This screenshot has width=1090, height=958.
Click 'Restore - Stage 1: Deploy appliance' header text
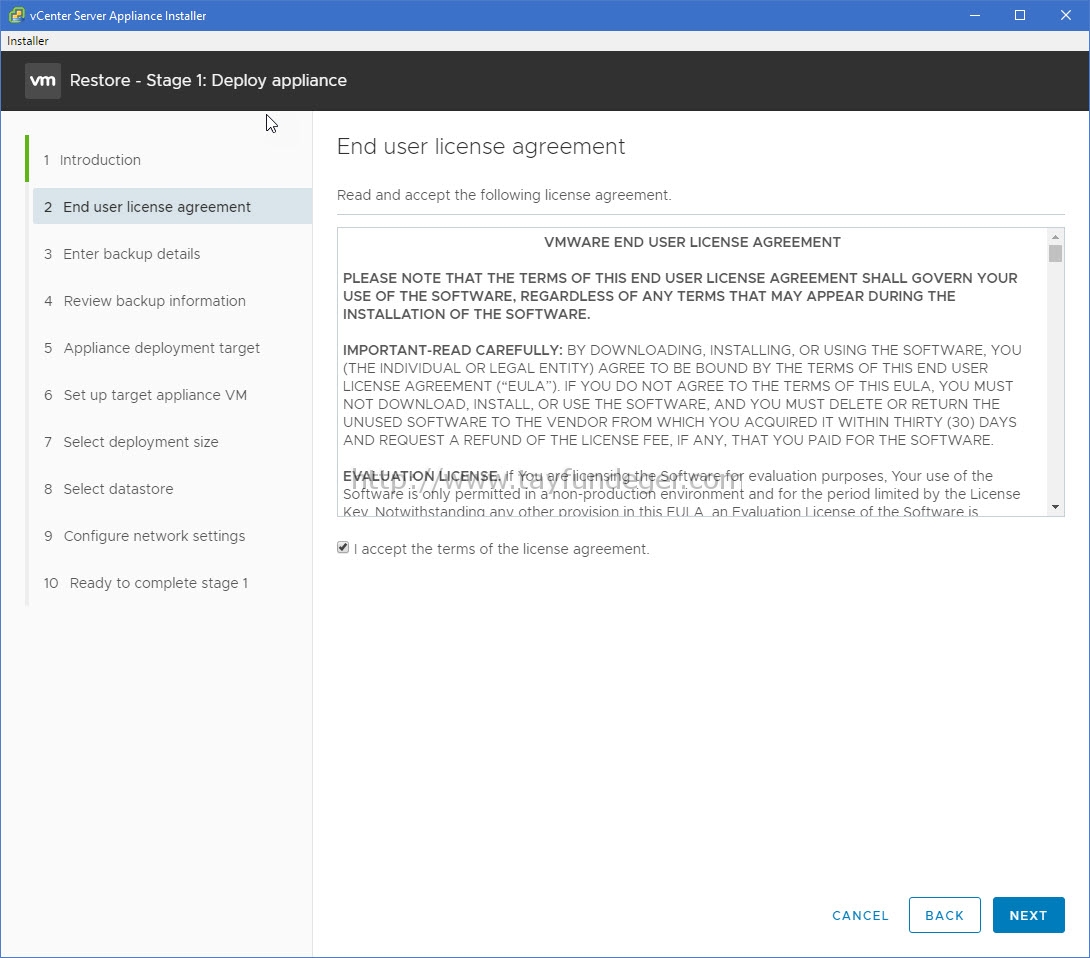[x=208, y=80]
